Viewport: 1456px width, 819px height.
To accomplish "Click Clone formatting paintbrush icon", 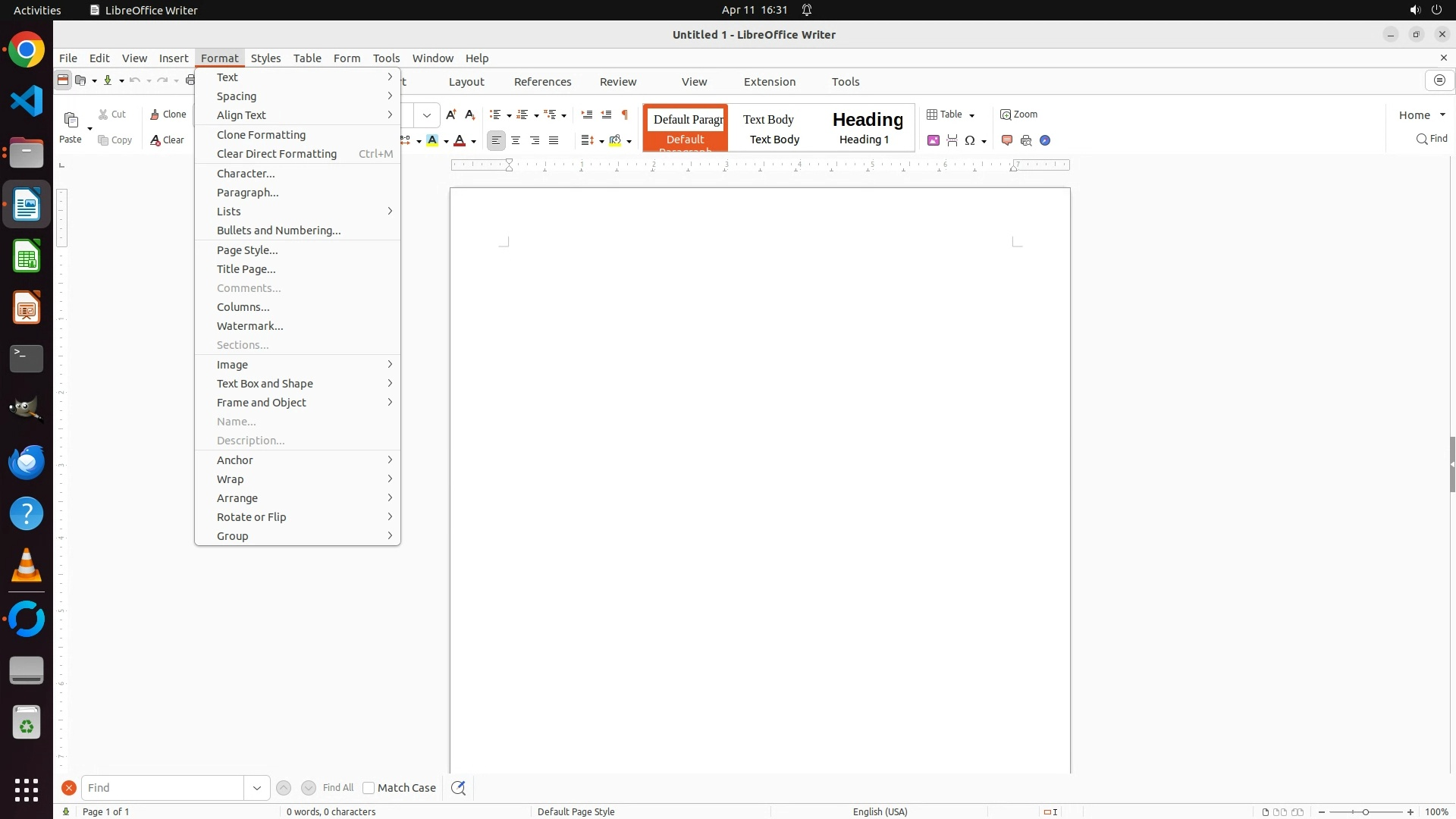I will pyautogui.click(x=168, y=115).
